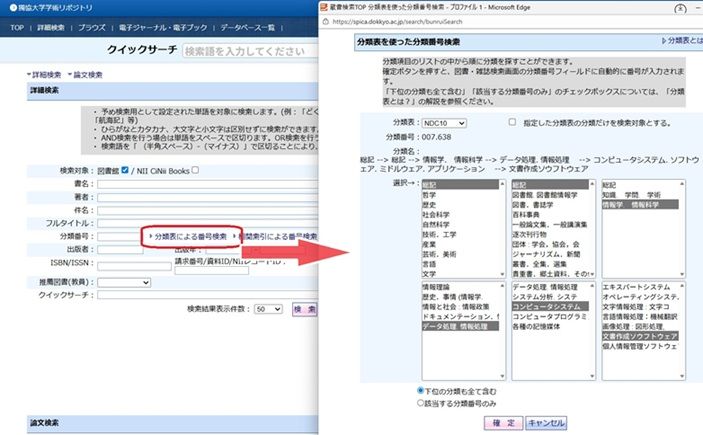The width and height of the screenshot is (703, 435).
Task: Open 分類表とは help link
Action: click(682, 40)
